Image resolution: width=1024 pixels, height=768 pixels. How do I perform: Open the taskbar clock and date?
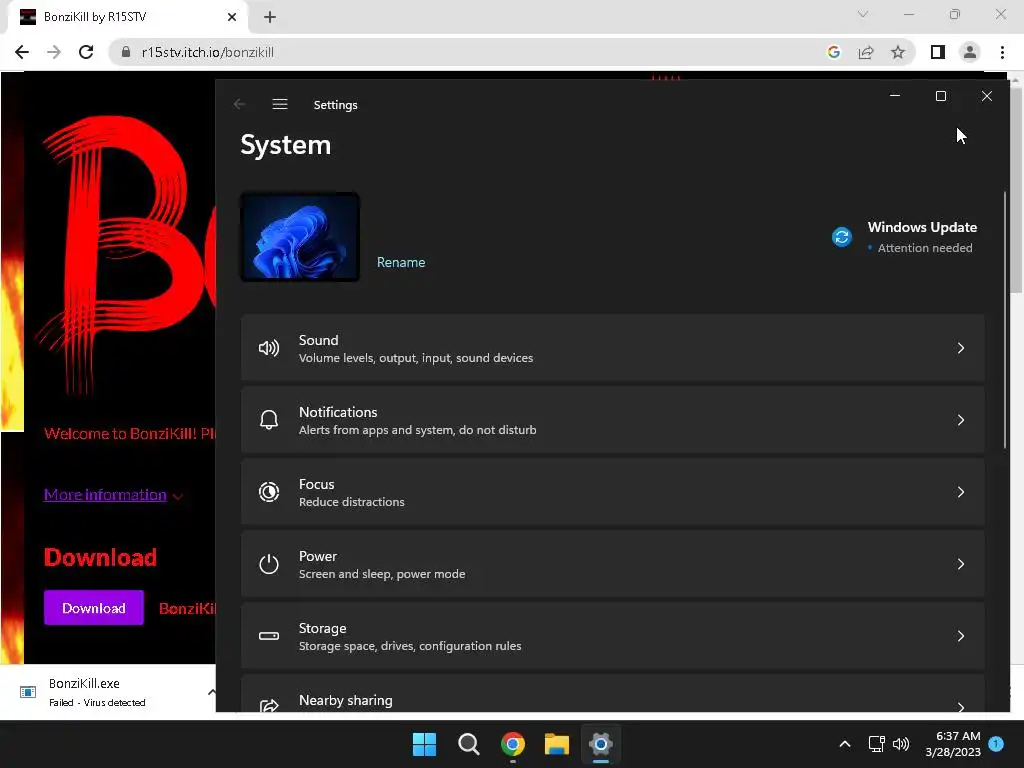953,744
